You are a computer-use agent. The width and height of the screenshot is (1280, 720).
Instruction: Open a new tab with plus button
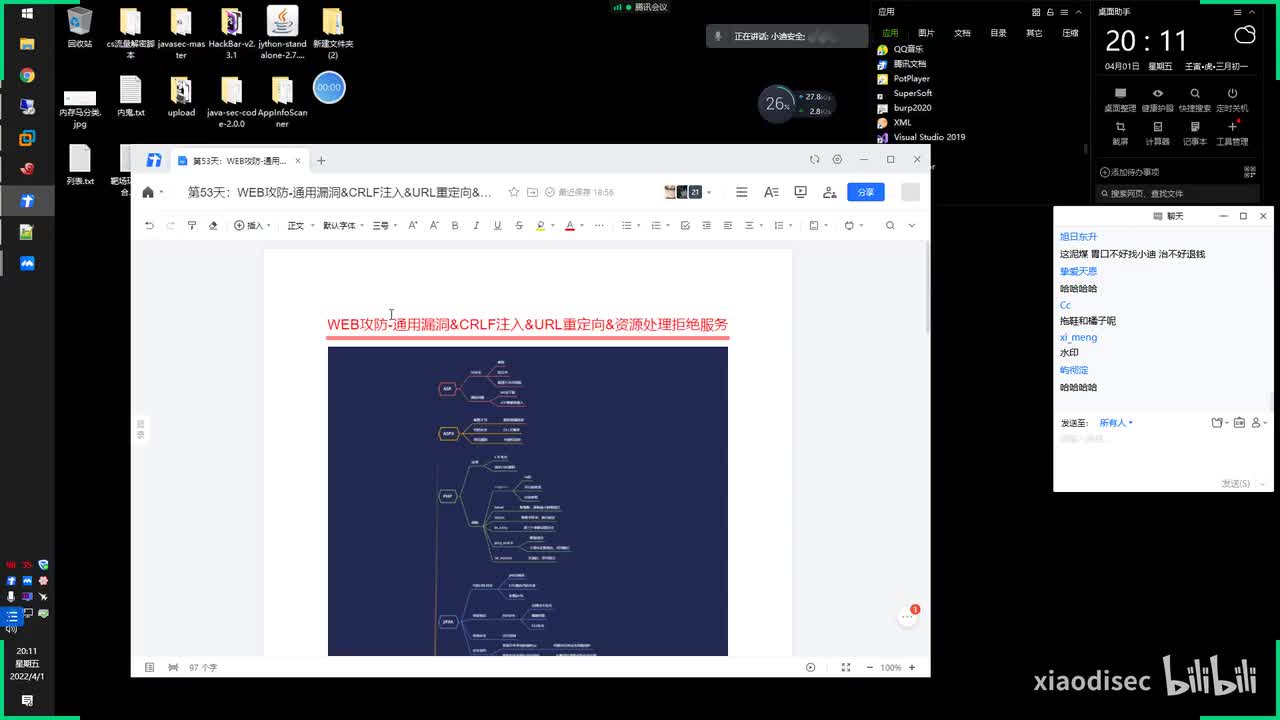click(x=321, y=160)
